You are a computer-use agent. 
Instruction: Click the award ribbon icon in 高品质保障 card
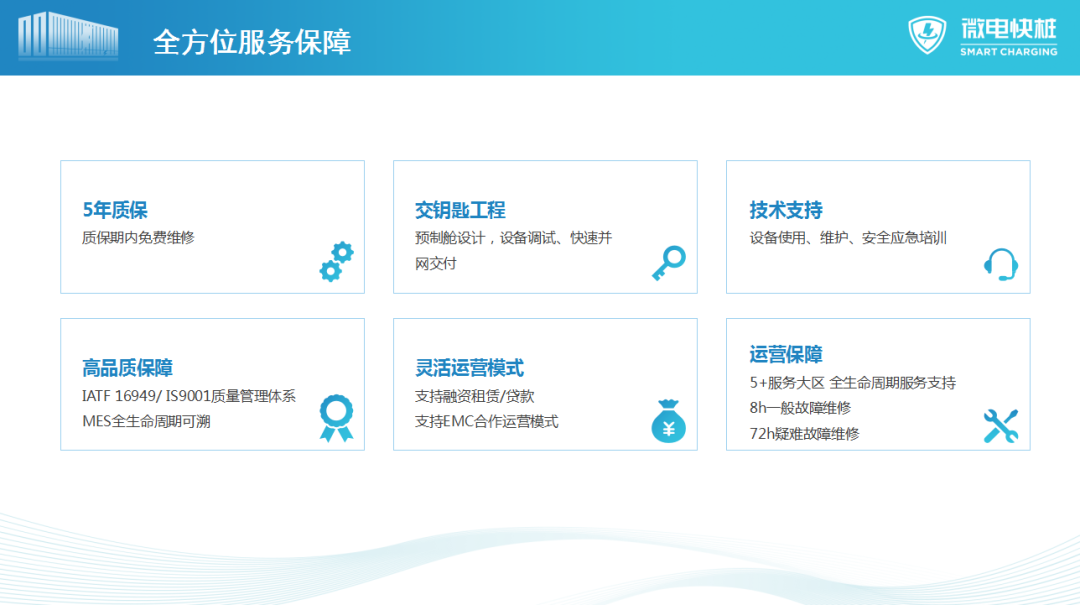pos(336,418)
